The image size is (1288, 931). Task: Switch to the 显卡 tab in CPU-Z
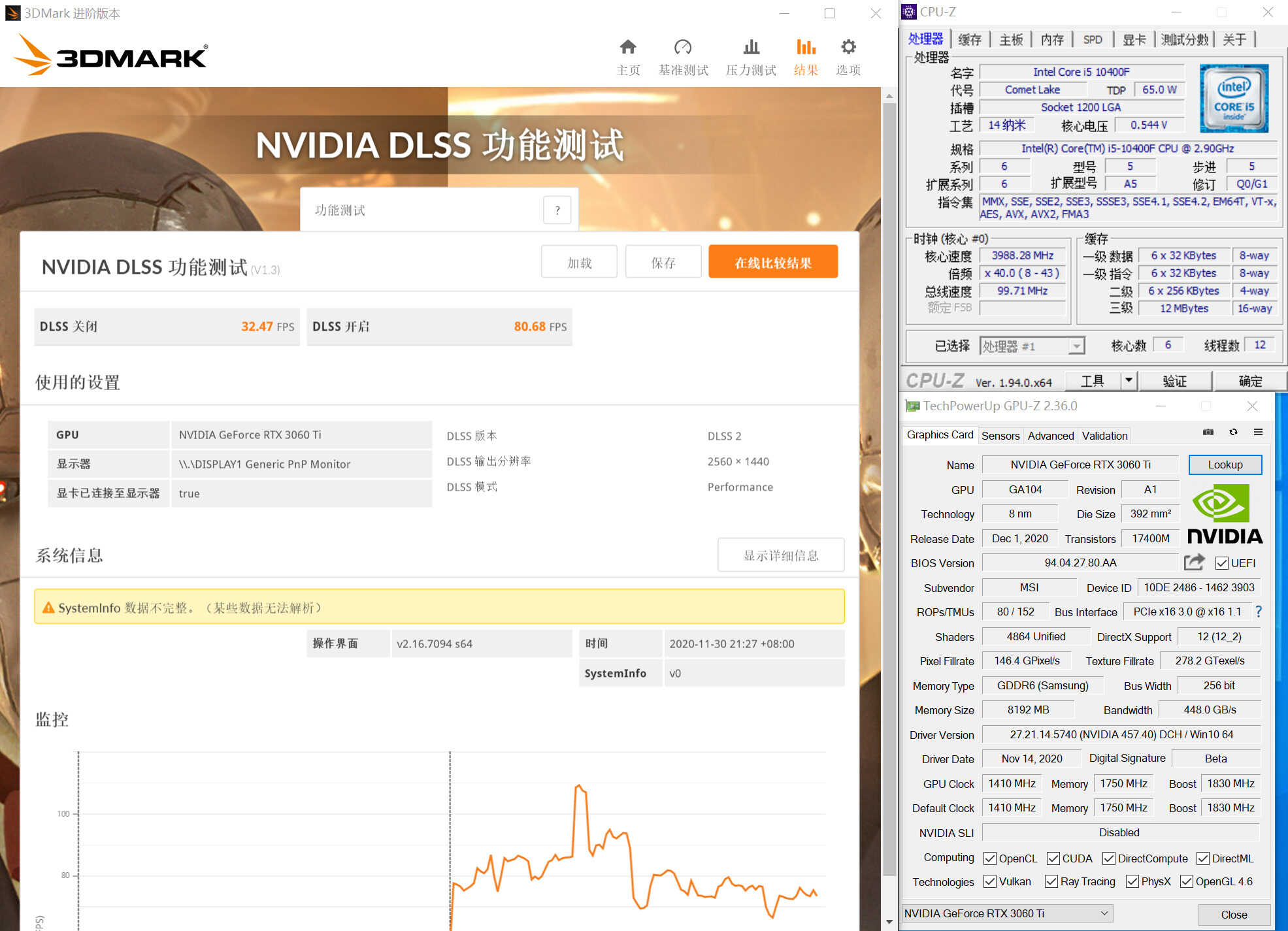pos(1134,40)
